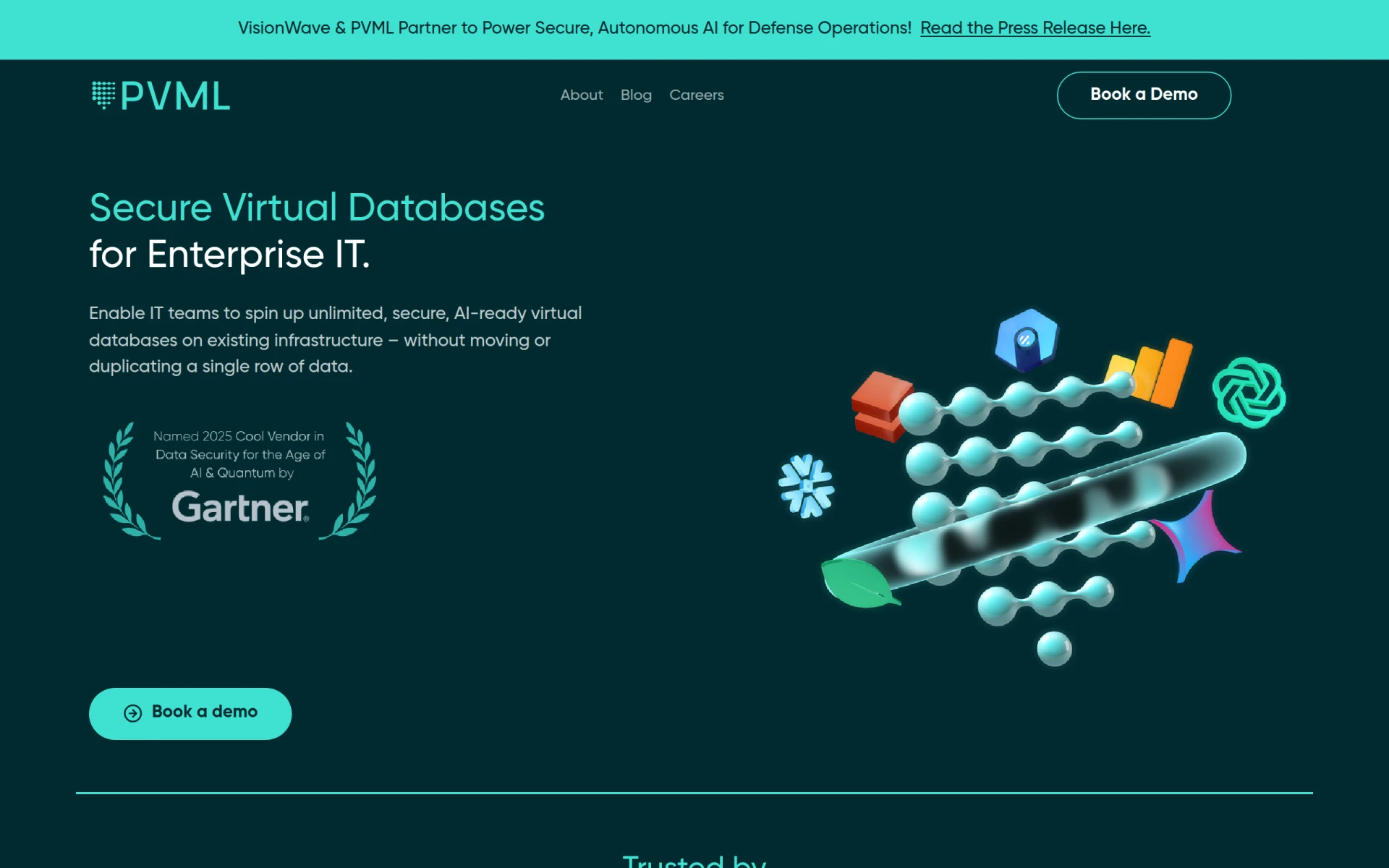Image resolution: width=1389 pixels, height=868 pixels.
Task: Open the Blog page
Action: pyautogui.click(x=636, y=95)
